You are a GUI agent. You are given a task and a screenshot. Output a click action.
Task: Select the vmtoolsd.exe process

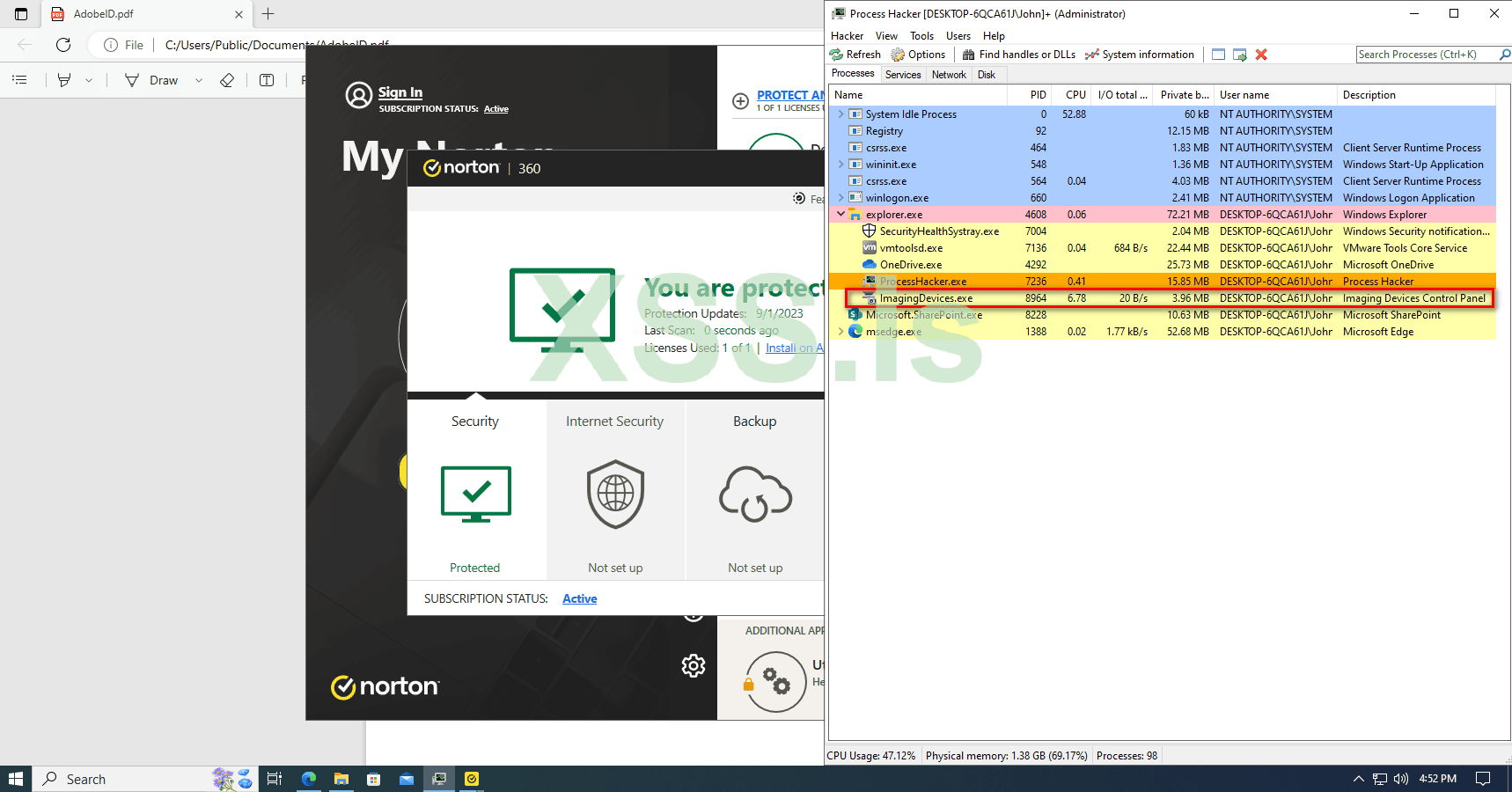pyautogui.click(x=1162, y=248)
